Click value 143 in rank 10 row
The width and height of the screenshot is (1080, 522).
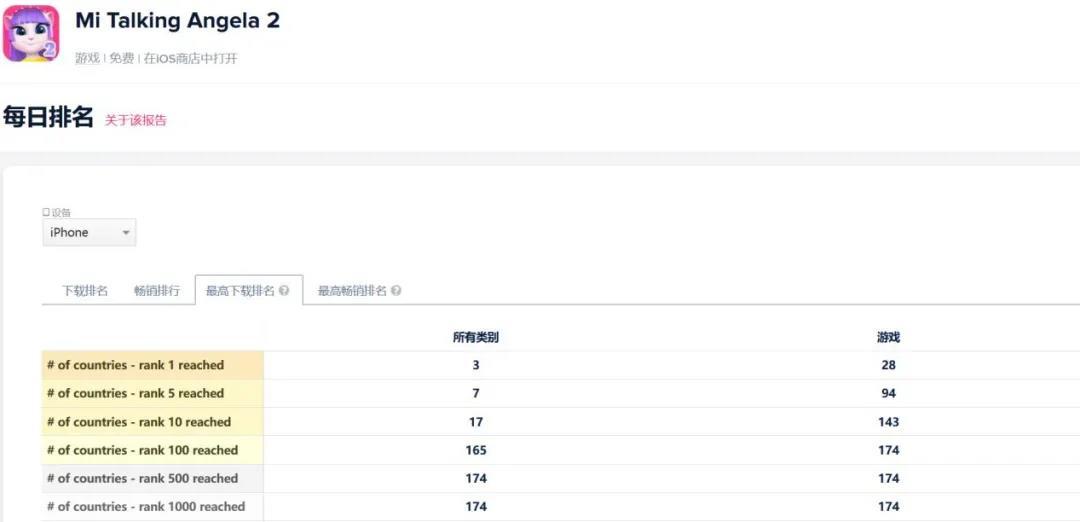coord(889,421)
